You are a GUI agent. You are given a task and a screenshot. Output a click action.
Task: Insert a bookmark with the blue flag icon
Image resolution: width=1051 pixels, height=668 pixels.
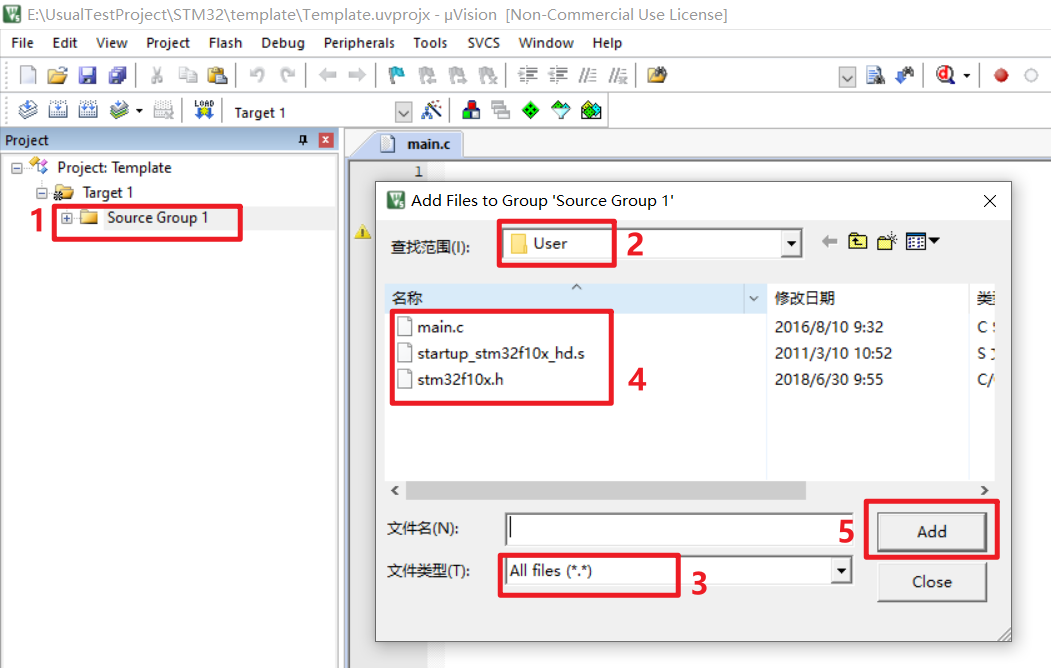tap(397, 75)
